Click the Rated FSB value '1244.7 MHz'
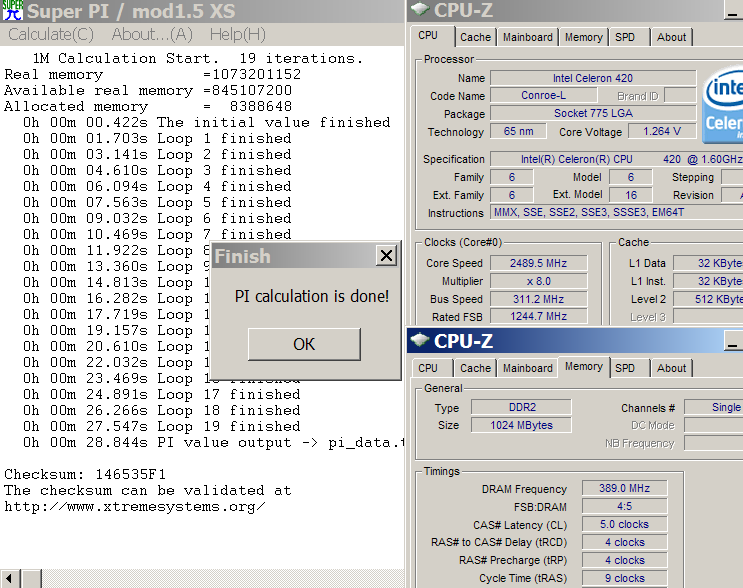The height and width of the screenshot is (588, 743). [x=538, y=316]
